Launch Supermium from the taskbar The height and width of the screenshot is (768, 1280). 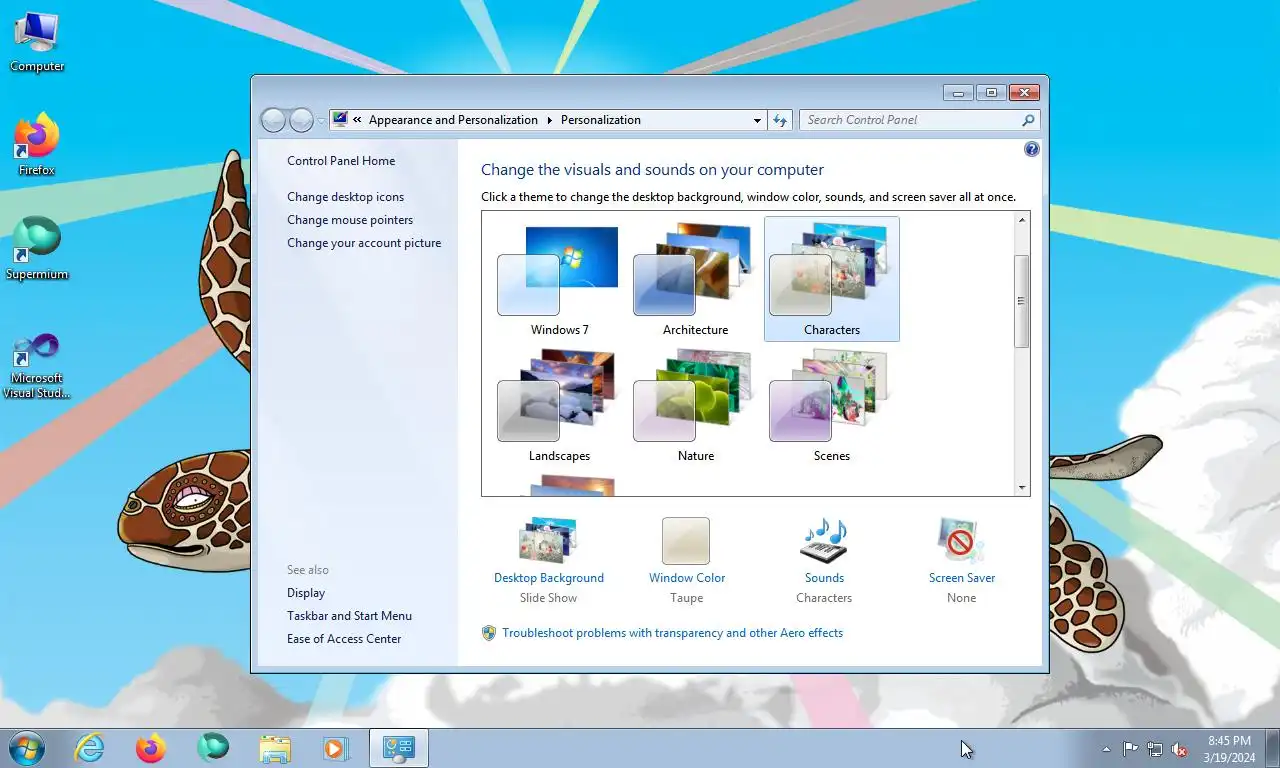point(213,747)
